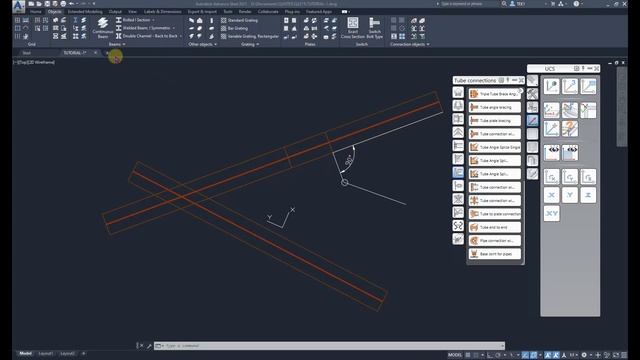
Task: Switch to the Model layout tab
Action: pos(26,353)
